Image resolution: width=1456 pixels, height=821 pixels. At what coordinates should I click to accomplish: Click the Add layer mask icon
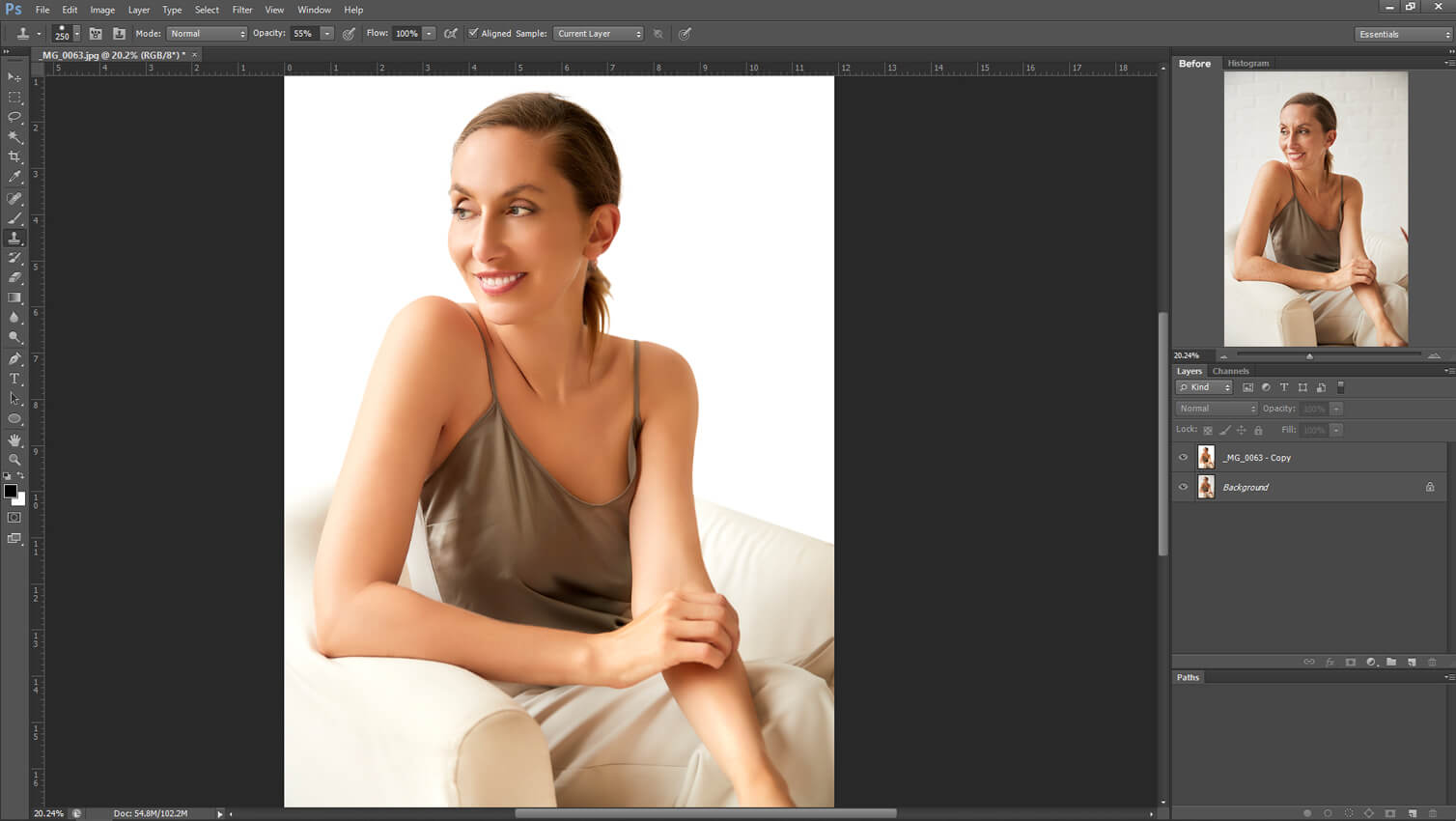click(x=1350, y=662)
